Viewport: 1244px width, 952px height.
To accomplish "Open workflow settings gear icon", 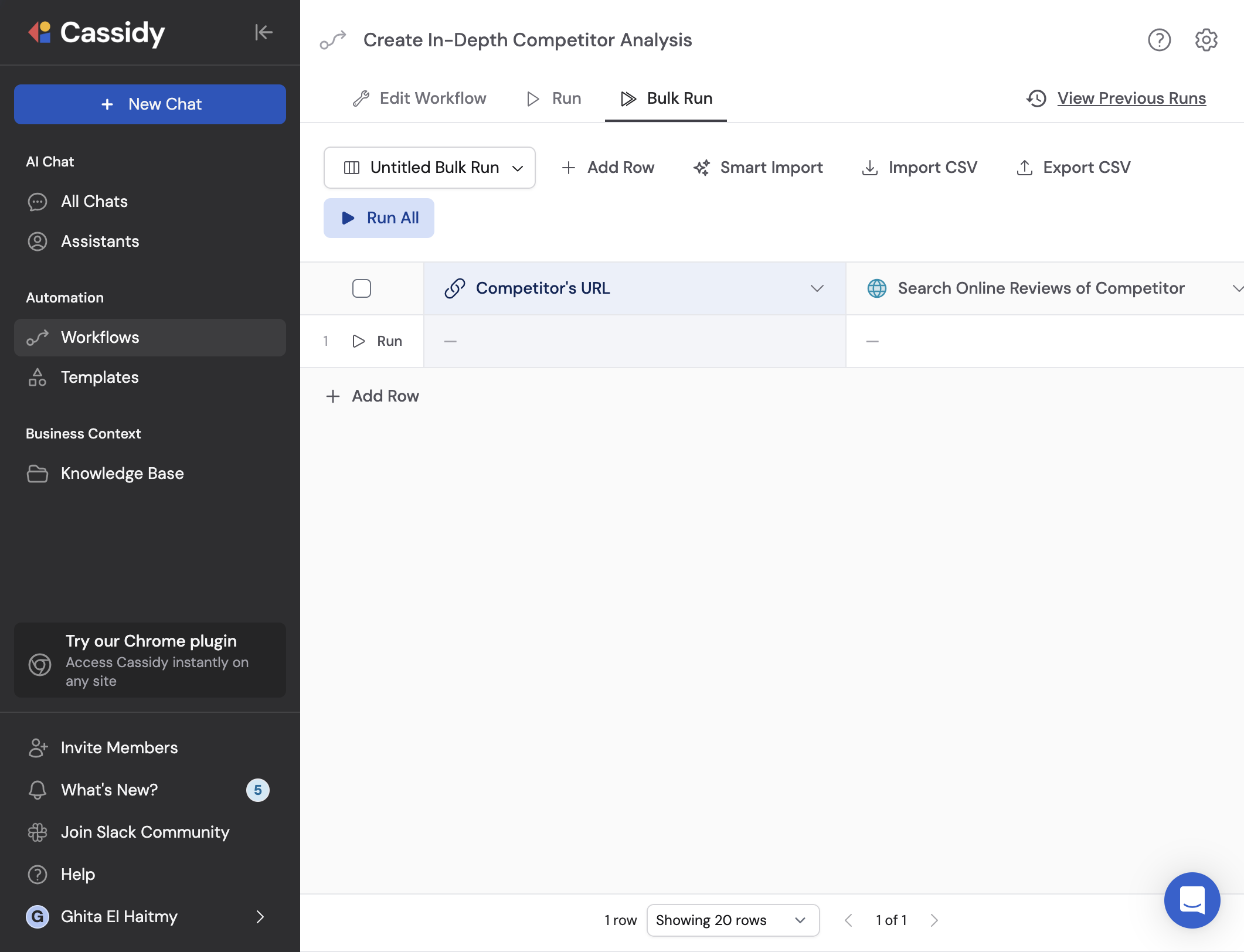I will pyautogui.click(x=1206, y=40).
